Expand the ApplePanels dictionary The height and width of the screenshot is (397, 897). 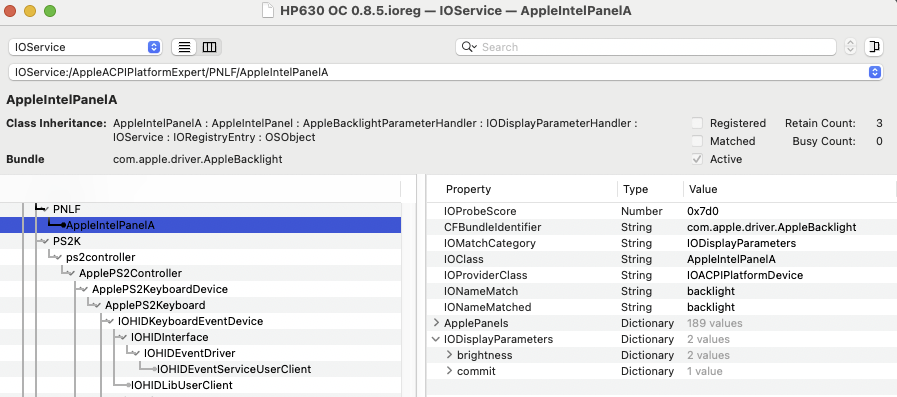[x=436, y=323]
